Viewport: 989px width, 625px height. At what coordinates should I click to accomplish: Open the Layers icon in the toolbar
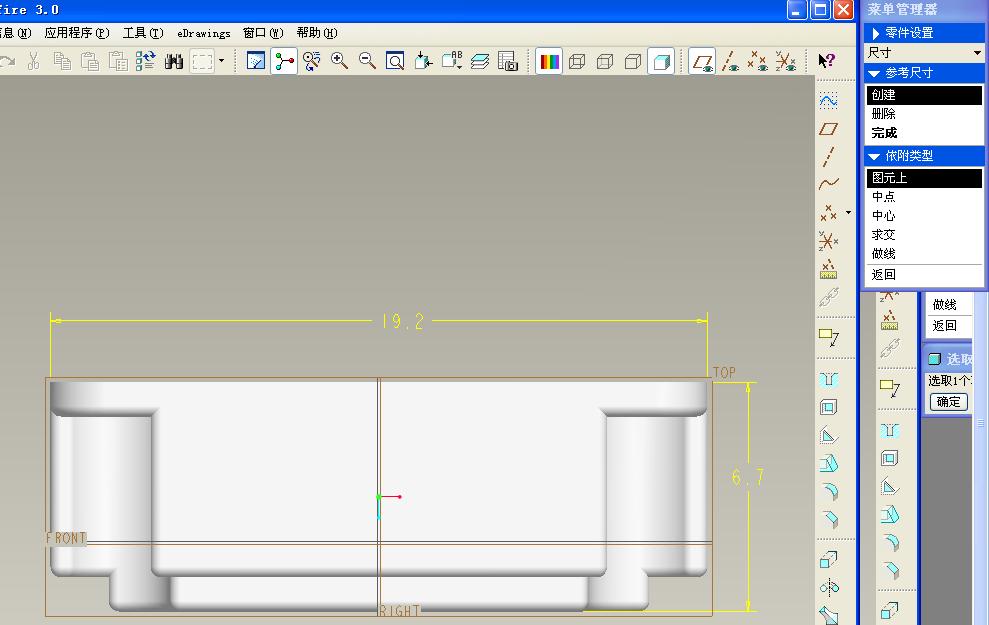480,61
